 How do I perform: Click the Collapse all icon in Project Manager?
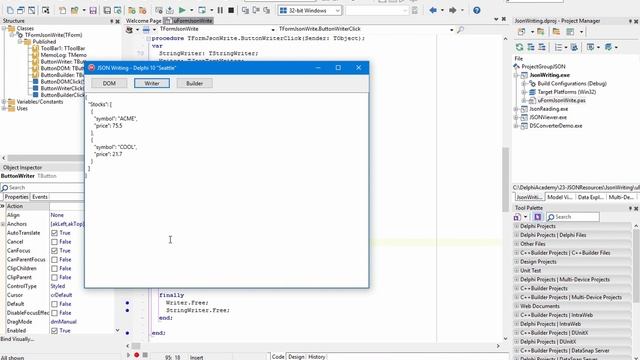[x=542, y=47]
